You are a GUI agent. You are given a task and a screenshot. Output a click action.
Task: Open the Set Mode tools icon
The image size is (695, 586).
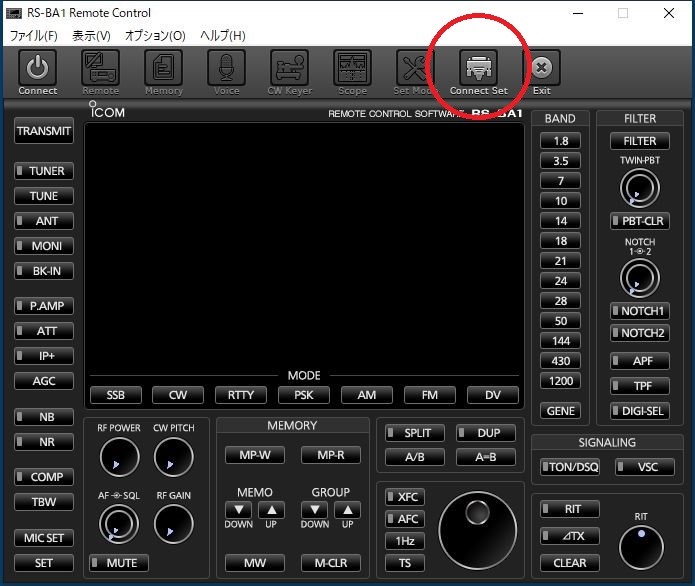click(x=415, y=67)
